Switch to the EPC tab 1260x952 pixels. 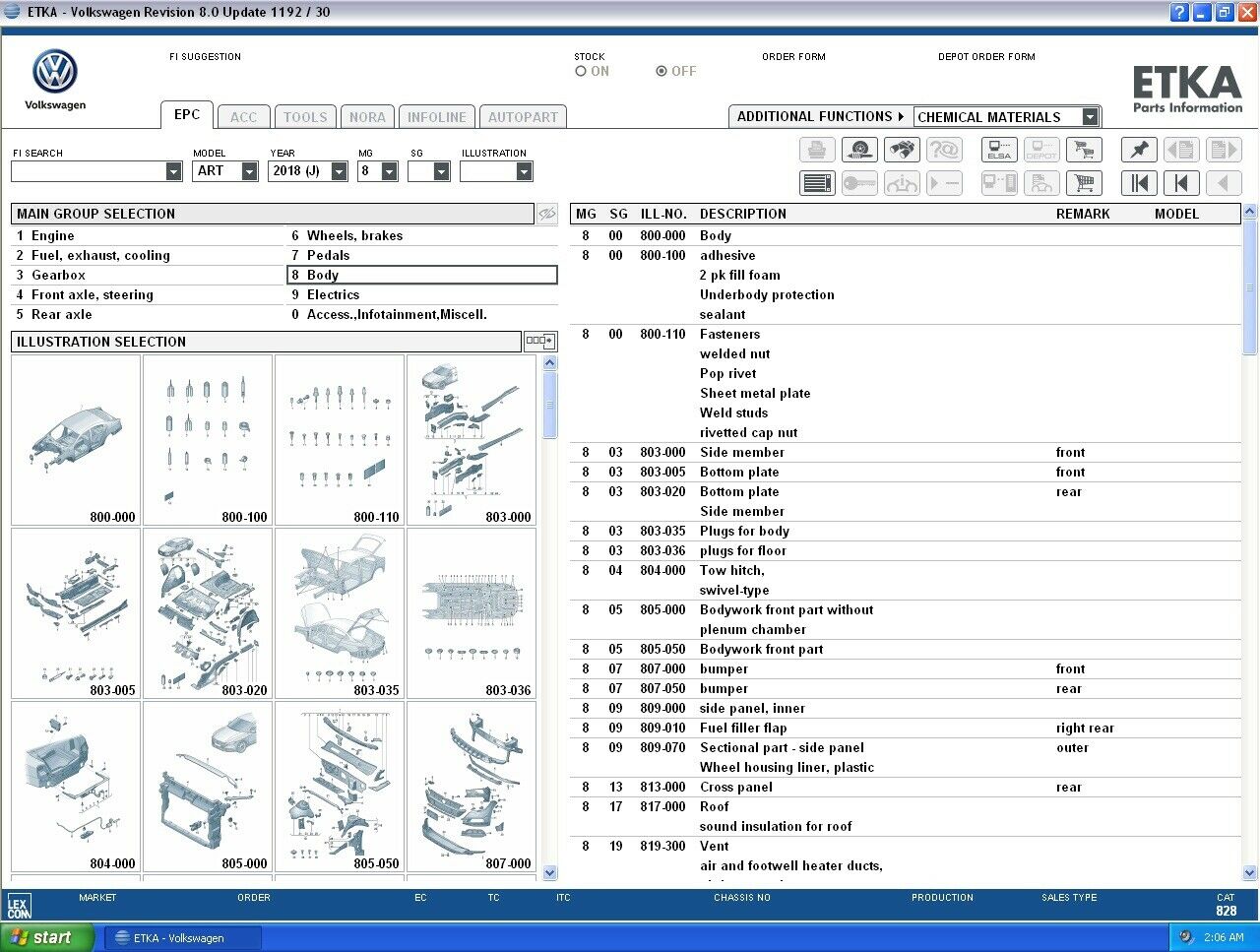[187, 115]
